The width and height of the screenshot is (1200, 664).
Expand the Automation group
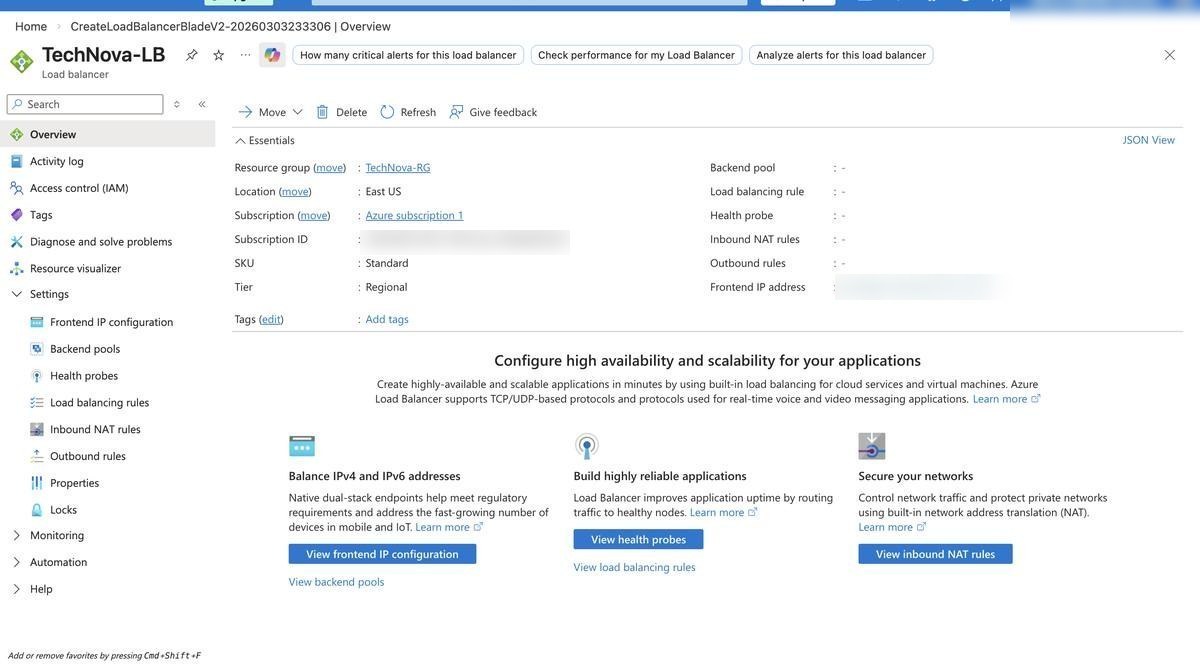(x=16, y=562)
